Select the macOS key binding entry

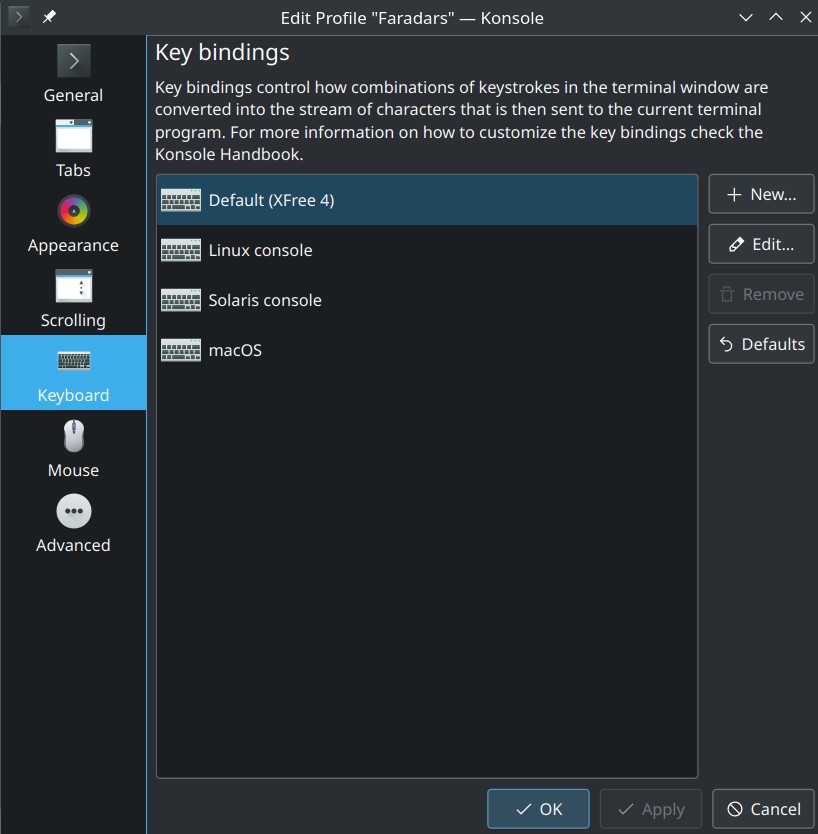click(x=235, y=350)
